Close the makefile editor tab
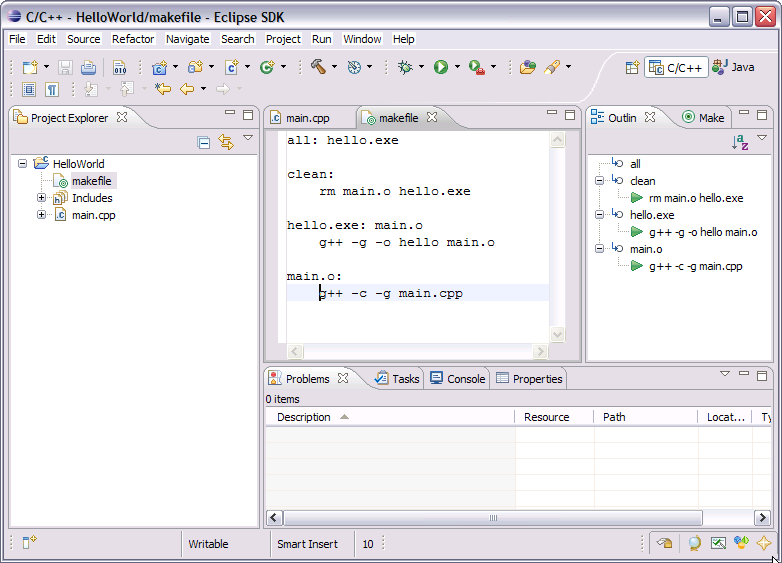The width and height of the screenshot is (782, 563). coord(432,117)
